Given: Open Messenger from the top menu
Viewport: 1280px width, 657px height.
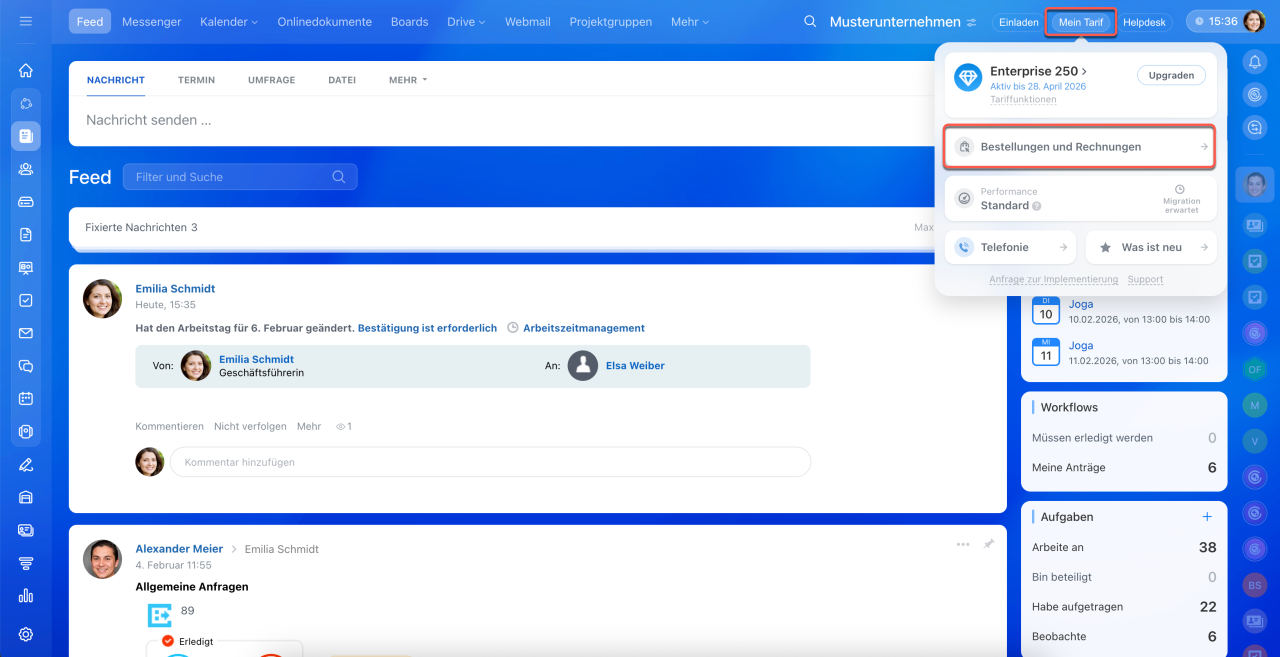Looking at the screenshot, I should click(152, 21).
